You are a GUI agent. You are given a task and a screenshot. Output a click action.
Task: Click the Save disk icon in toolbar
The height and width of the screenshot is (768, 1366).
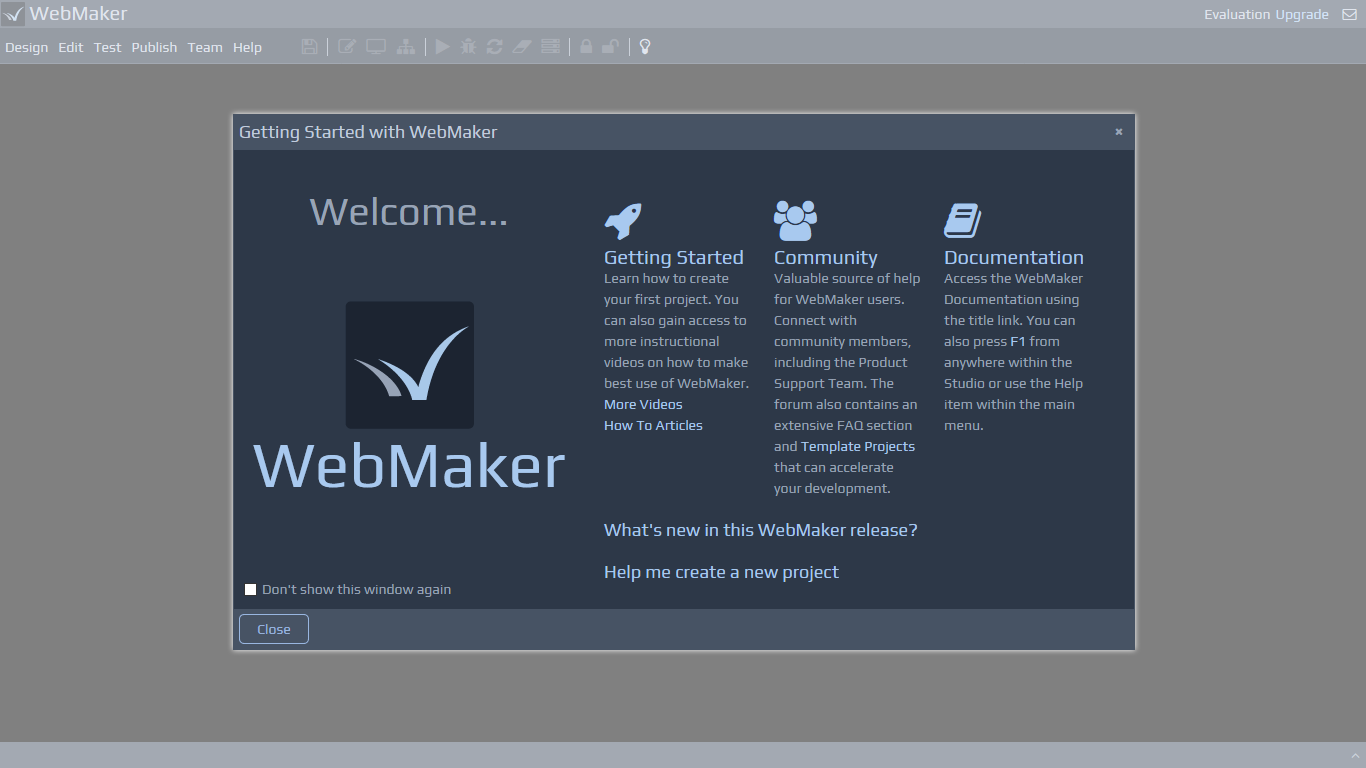point(309,46)
